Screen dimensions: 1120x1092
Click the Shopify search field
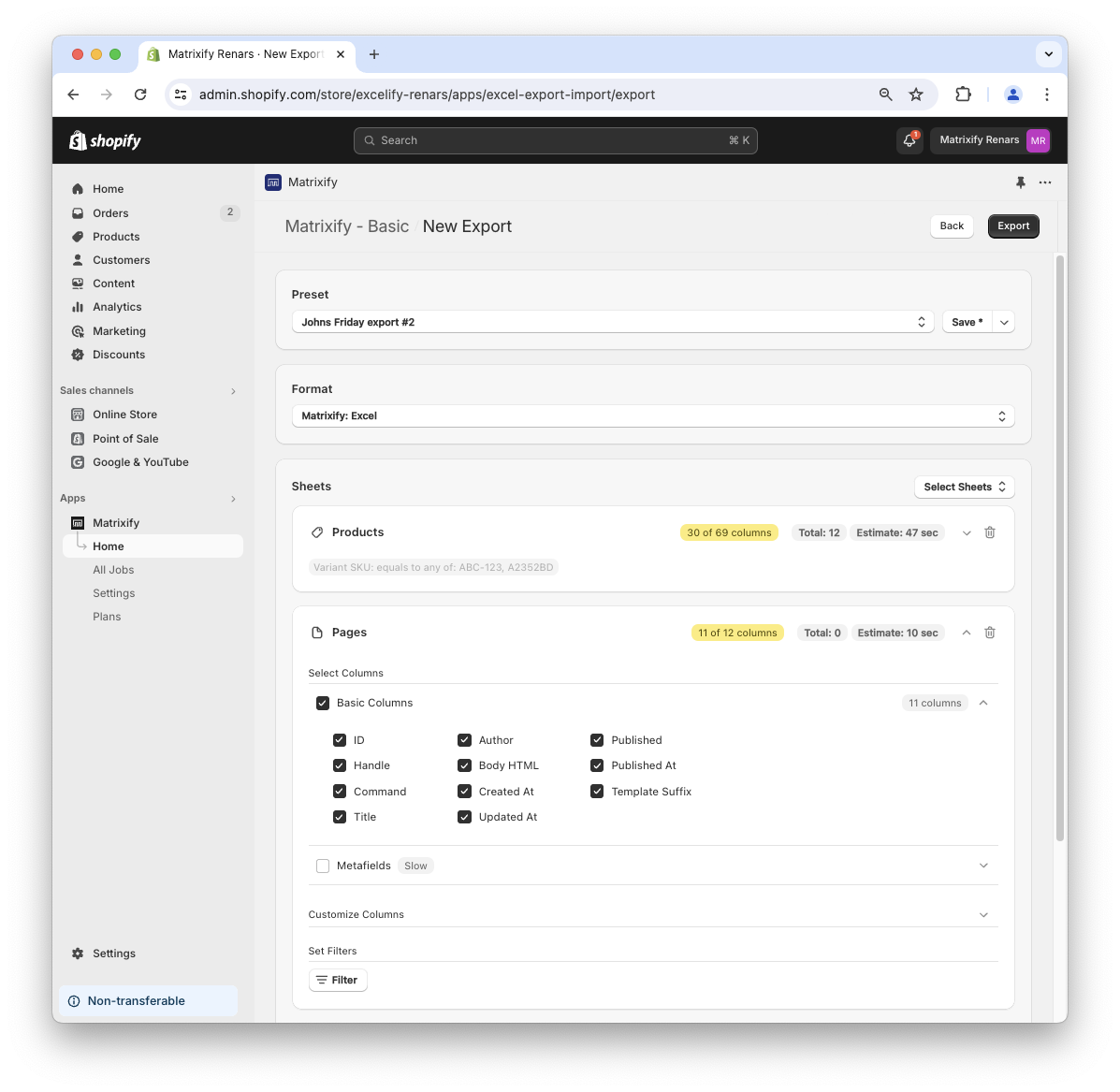tap(555, 140)
